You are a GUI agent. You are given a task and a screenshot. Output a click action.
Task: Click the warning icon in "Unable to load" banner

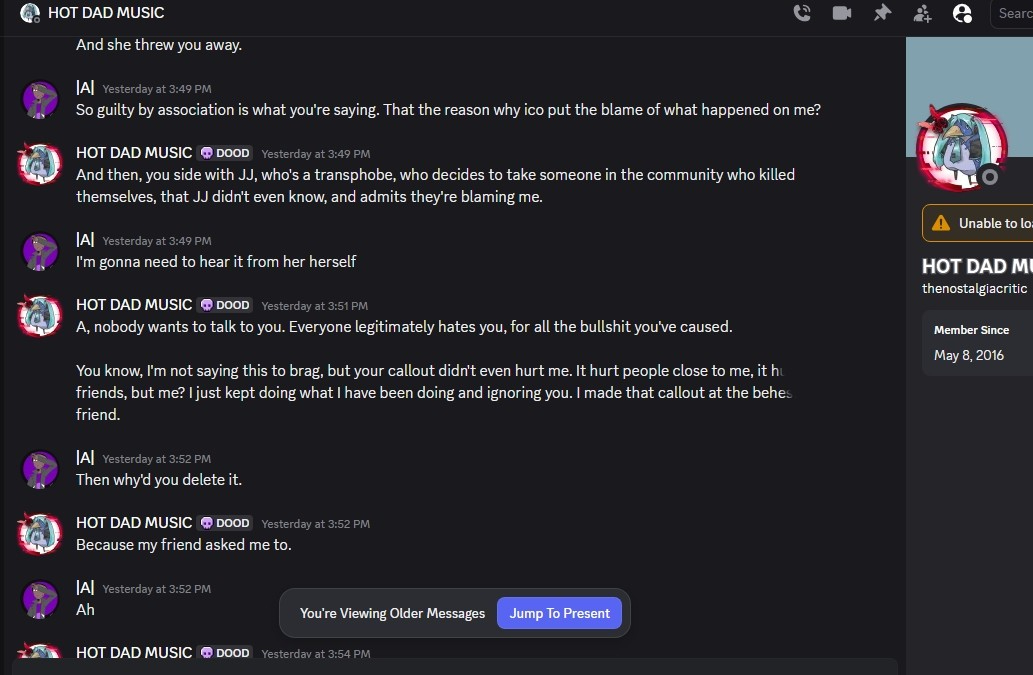point(941,223)
